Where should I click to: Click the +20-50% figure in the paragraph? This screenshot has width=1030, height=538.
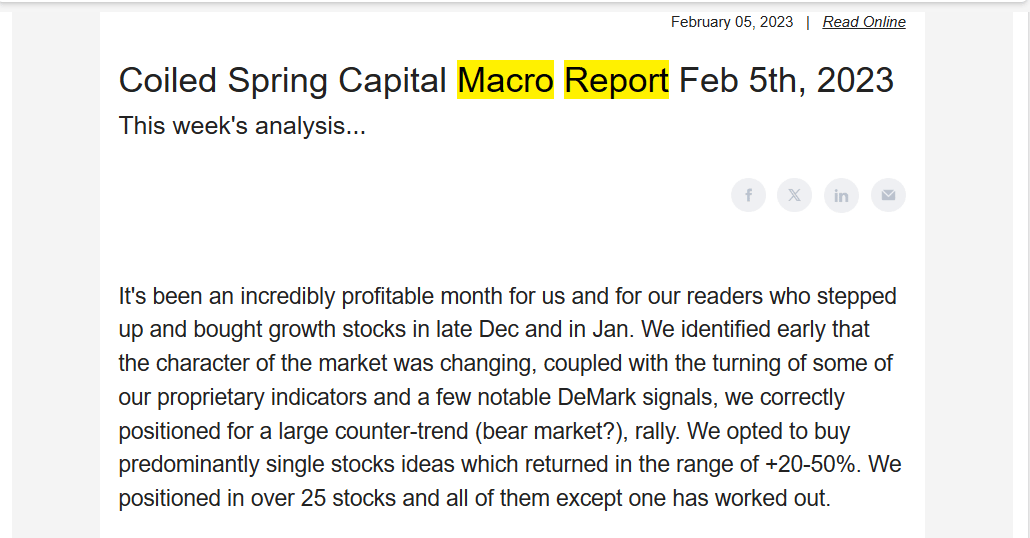point(811,464)
